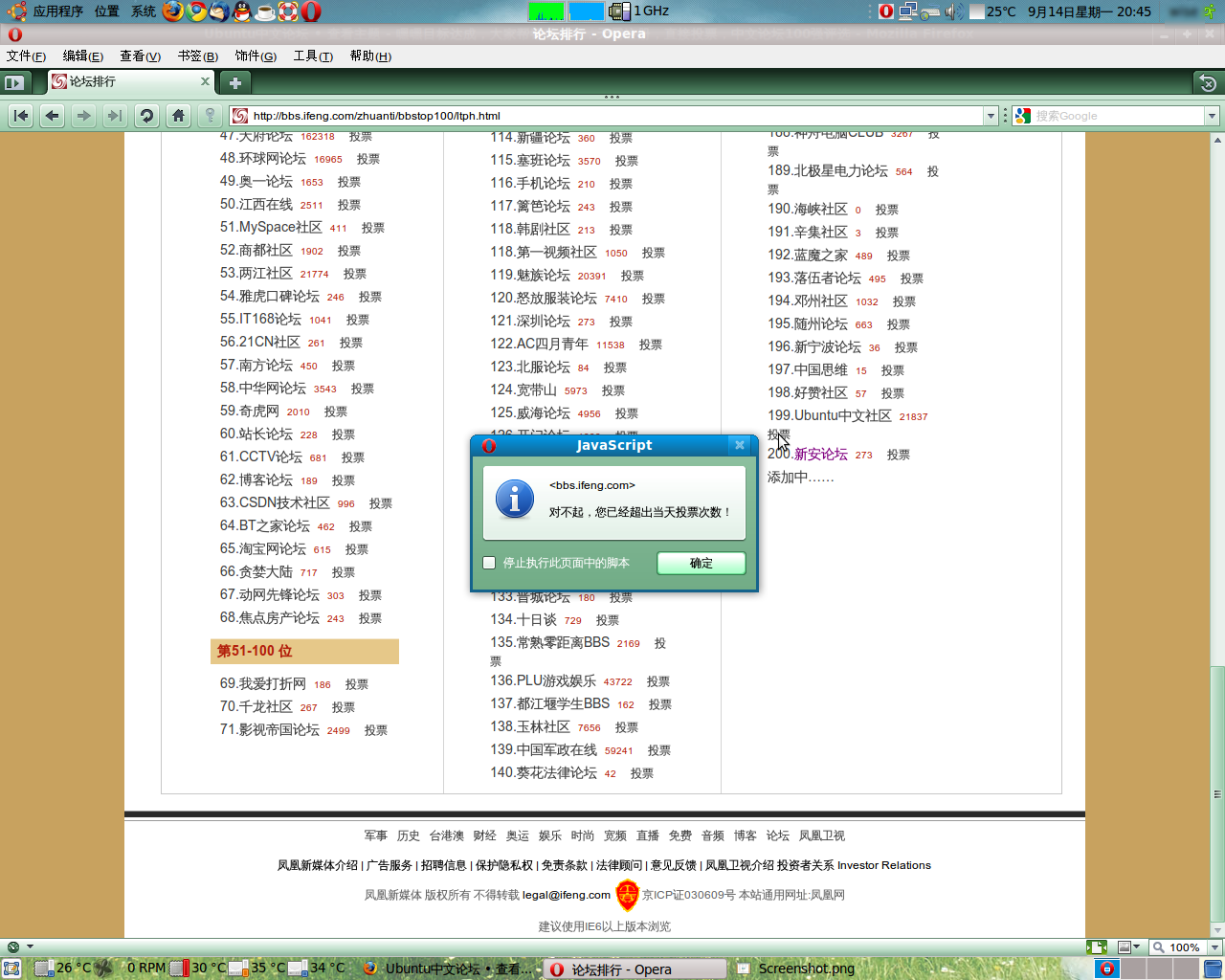Open the closed tabs trash icon
This screenshot has height=980, width=1225.
pos(1208,83)
